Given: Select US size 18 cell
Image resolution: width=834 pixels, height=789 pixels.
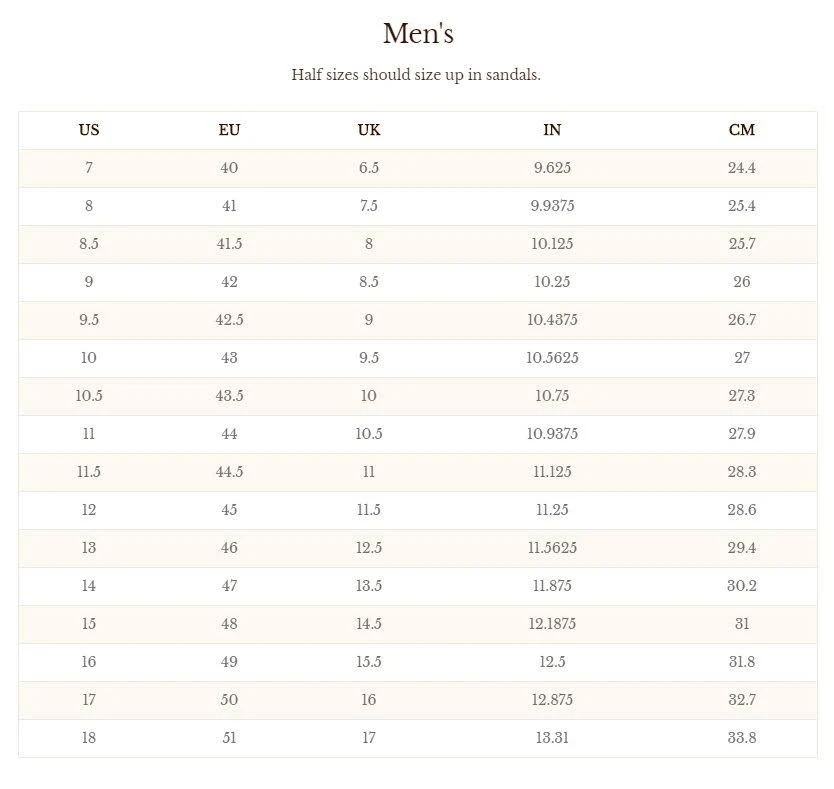Looking at the screenshot, I should [89, 738].
